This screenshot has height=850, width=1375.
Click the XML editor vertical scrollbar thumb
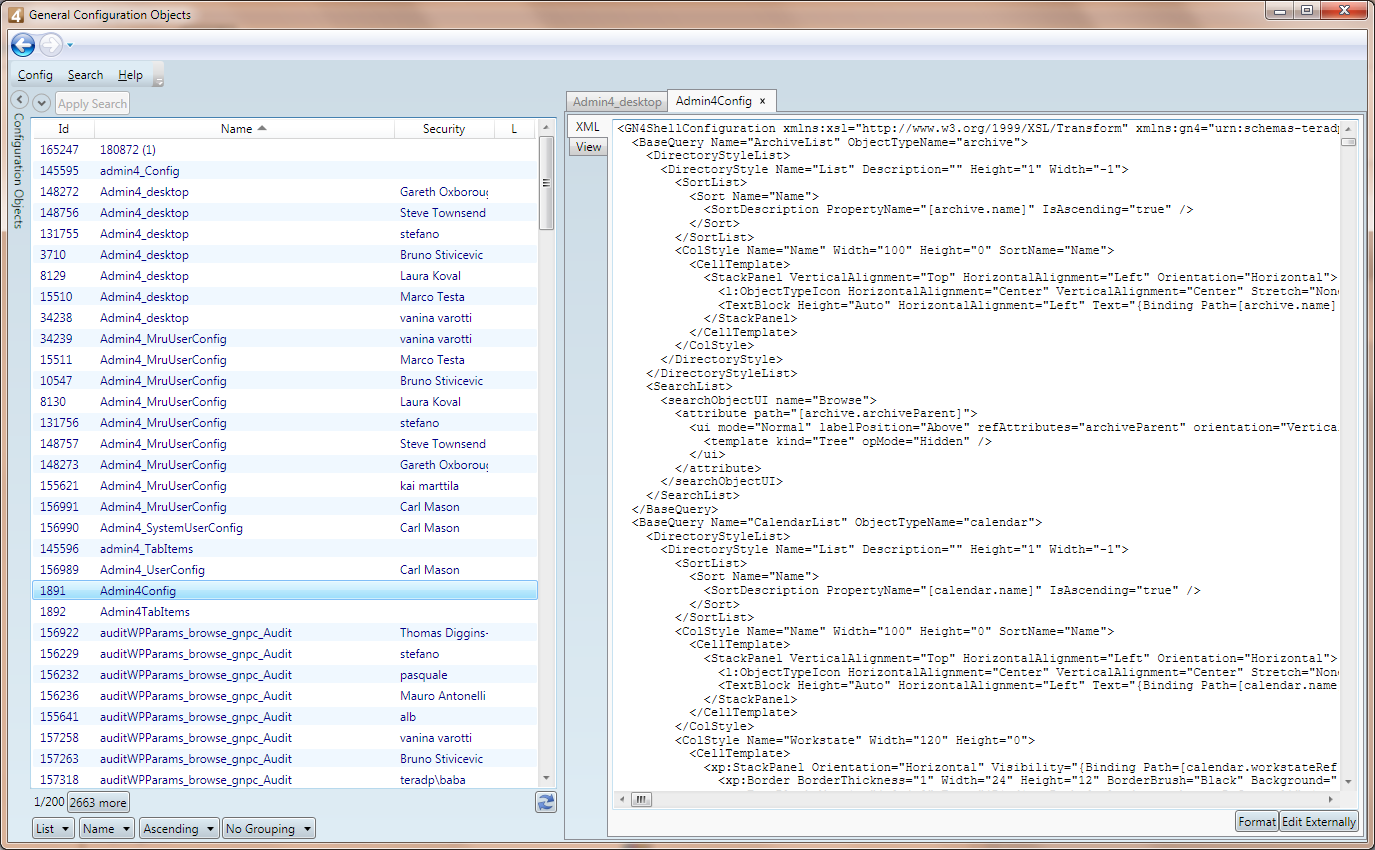tap(1348, 142)
